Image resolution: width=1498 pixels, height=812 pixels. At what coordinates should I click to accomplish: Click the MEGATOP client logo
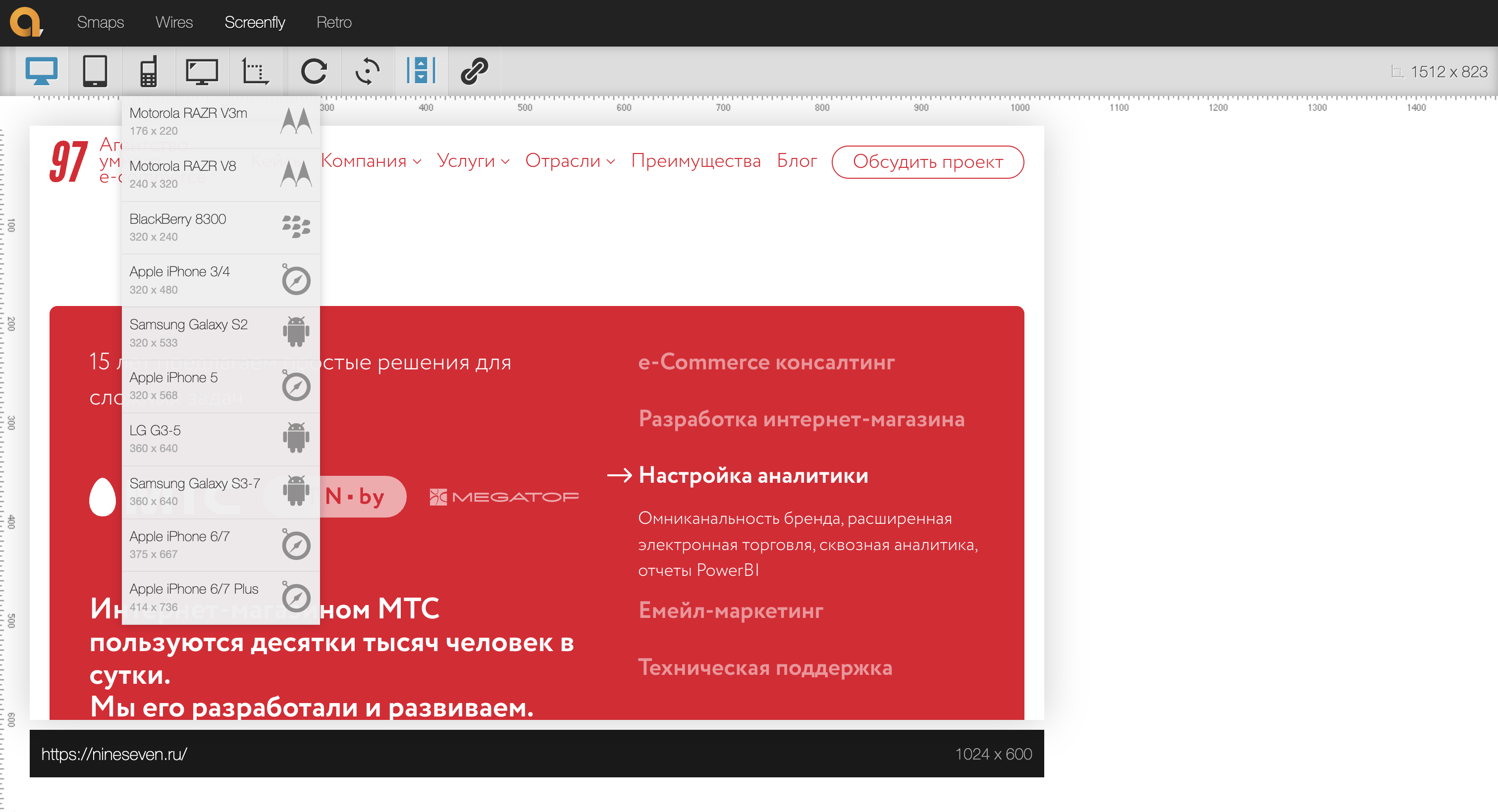coord(504,497)
